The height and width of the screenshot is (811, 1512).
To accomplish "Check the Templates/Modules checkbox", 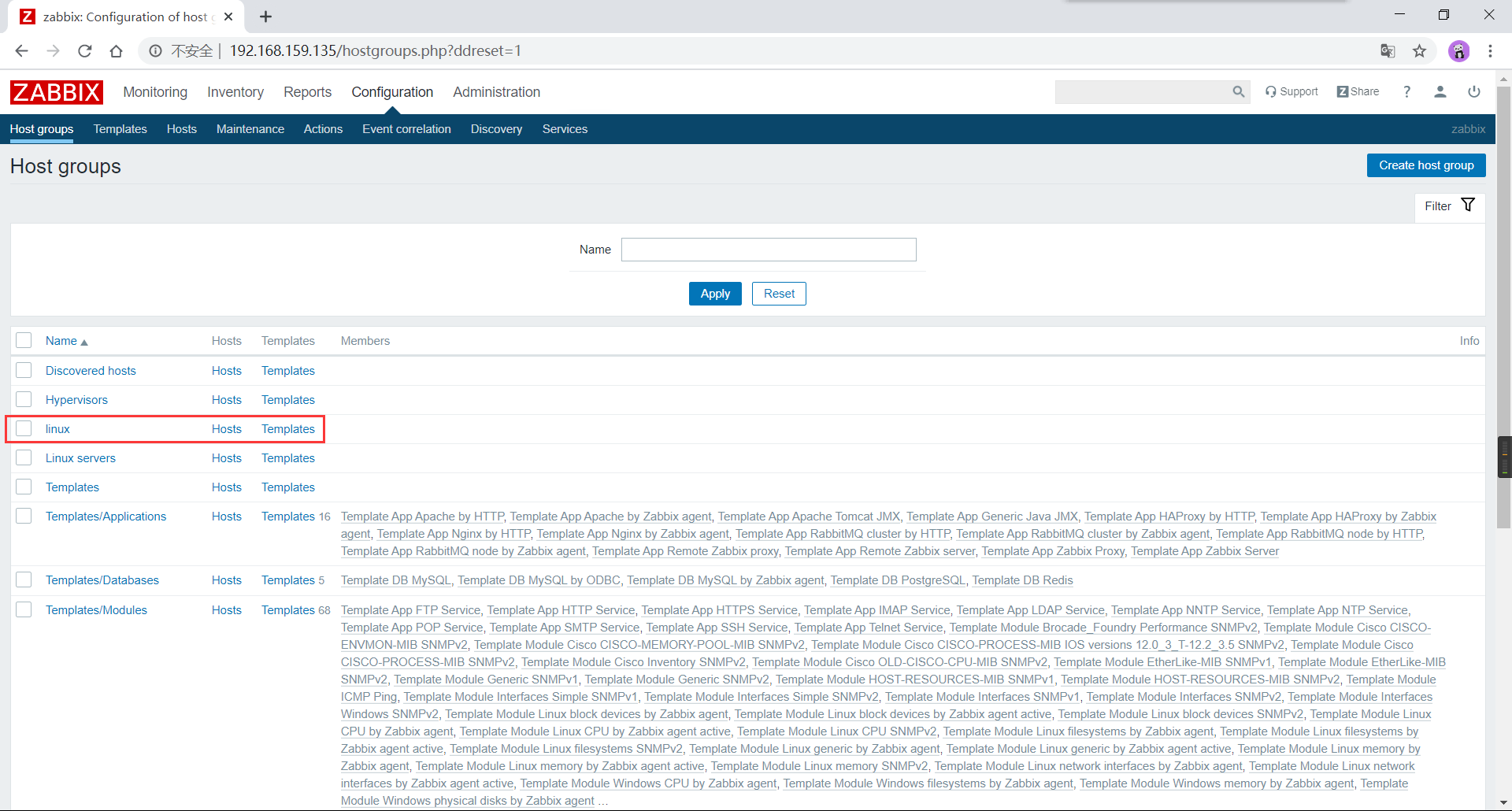I will 24,609.
